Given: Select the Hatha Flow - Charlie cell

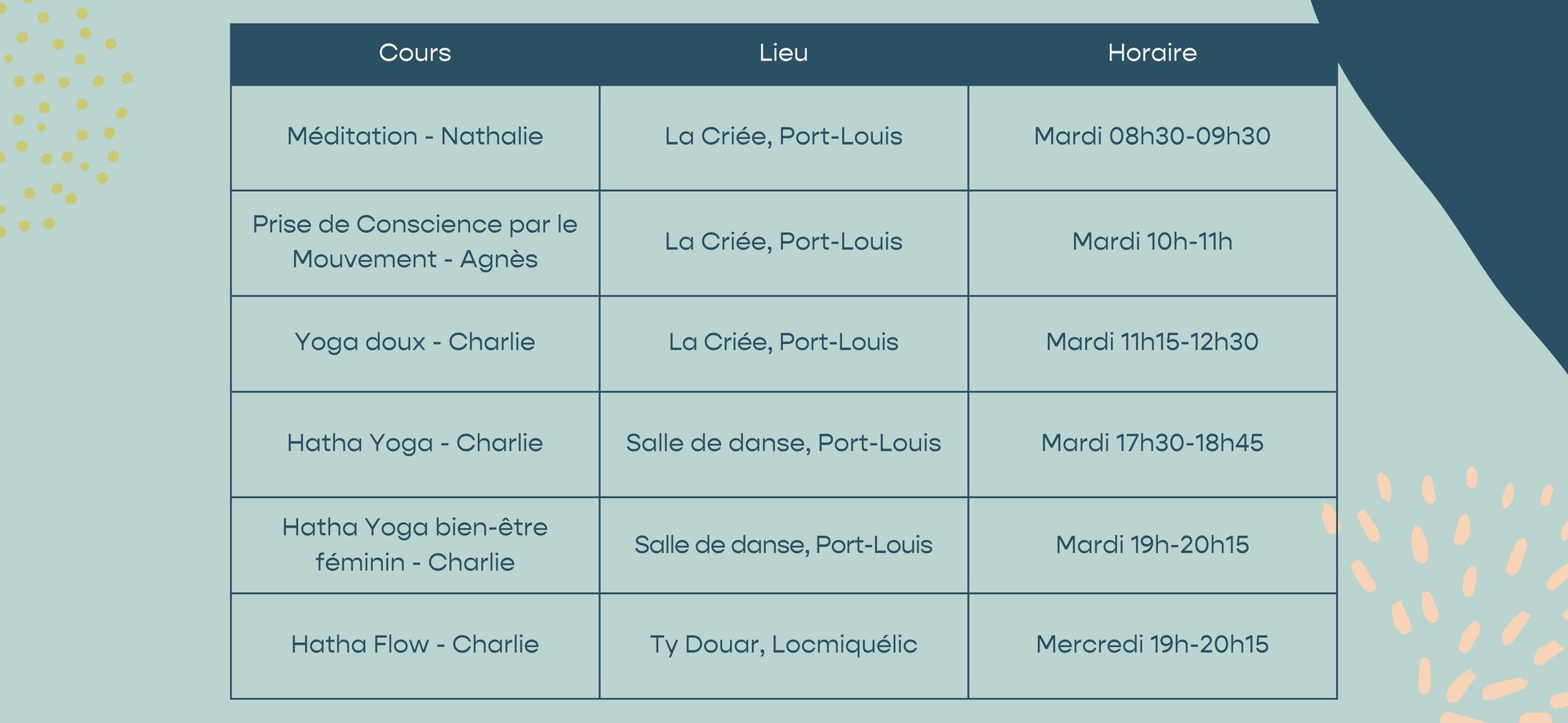Looking at the screenshot, I should point(415,645).
